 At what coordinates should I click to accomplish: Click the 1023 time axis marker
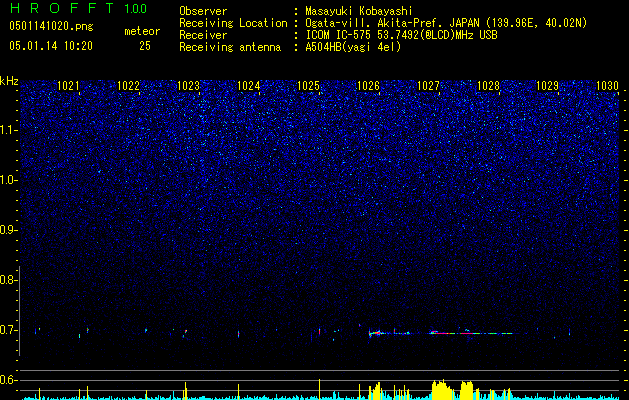188,85
